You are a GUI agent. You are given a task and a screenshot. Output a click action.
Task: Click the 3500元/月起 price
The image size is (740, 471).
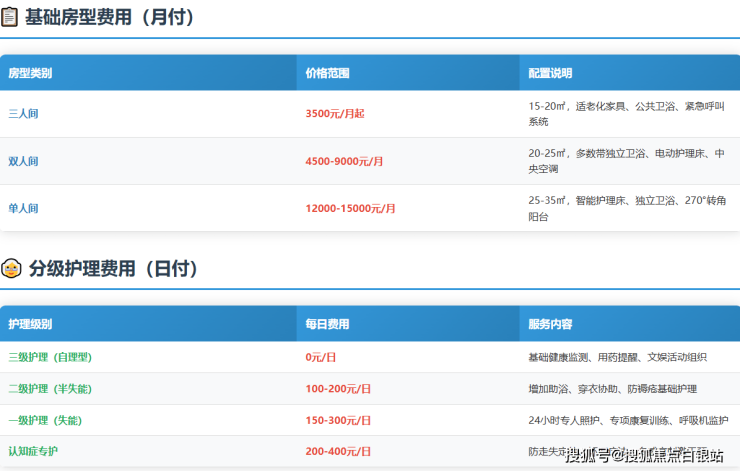point(335,114)
